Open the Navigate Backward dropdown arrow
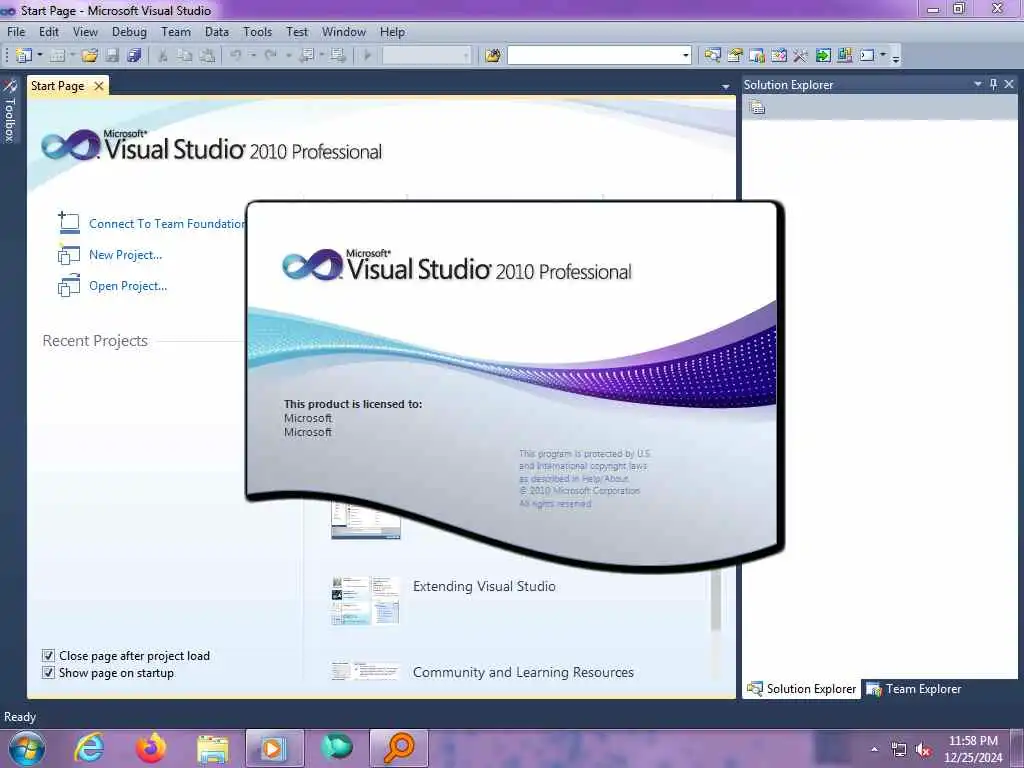1024x768 pixels. [x=322, y=56]
